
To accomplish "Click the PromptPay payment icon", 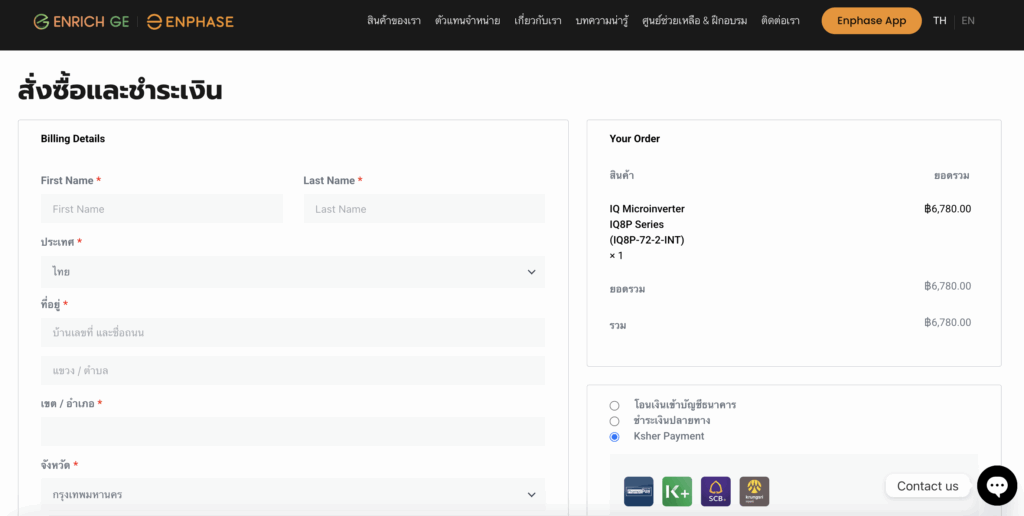I will tap(638, 491).
